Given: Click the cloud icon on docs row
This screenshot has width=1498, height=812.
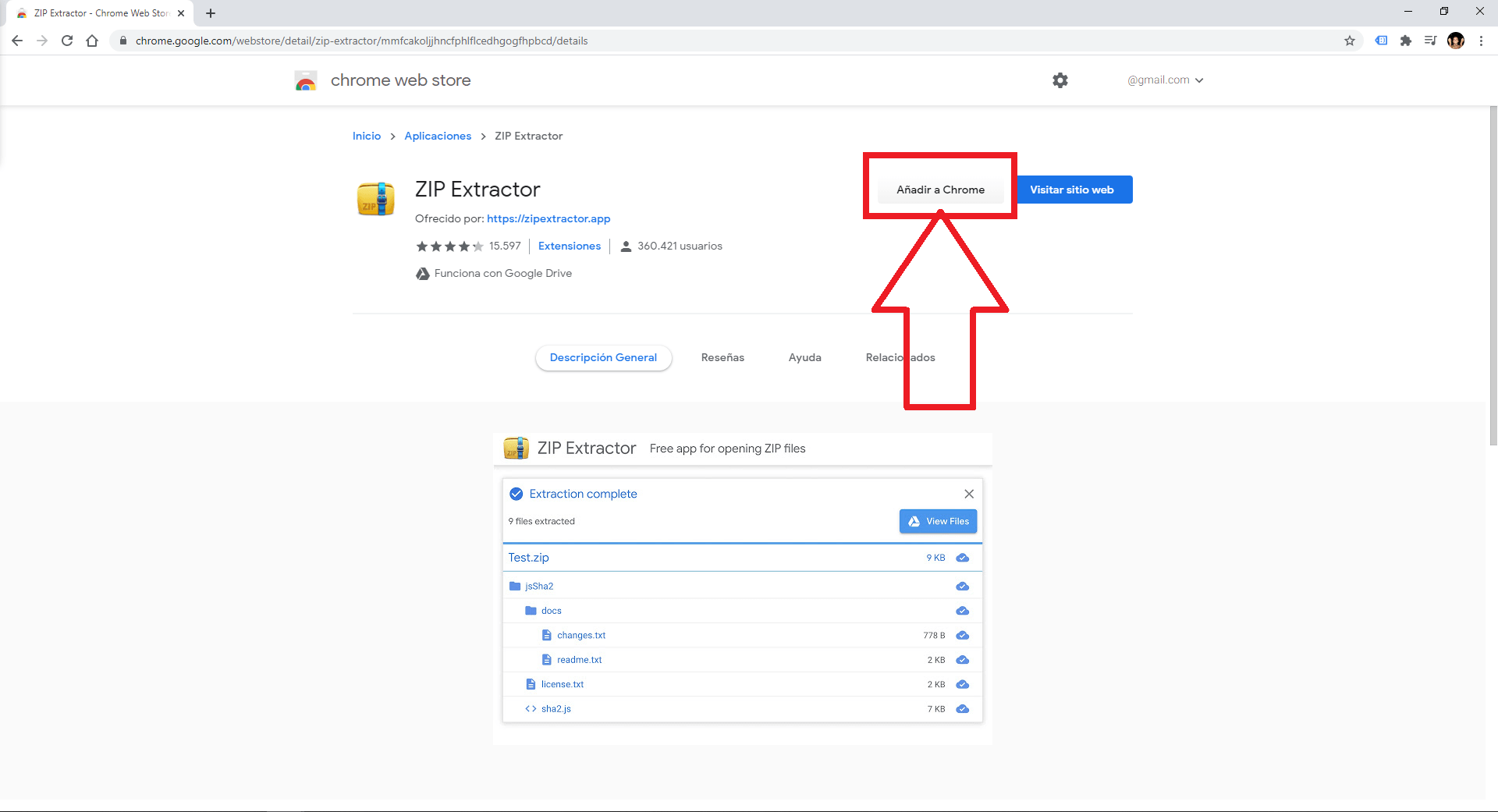Looking at the screenshot, I should click(x=963, y=611).
